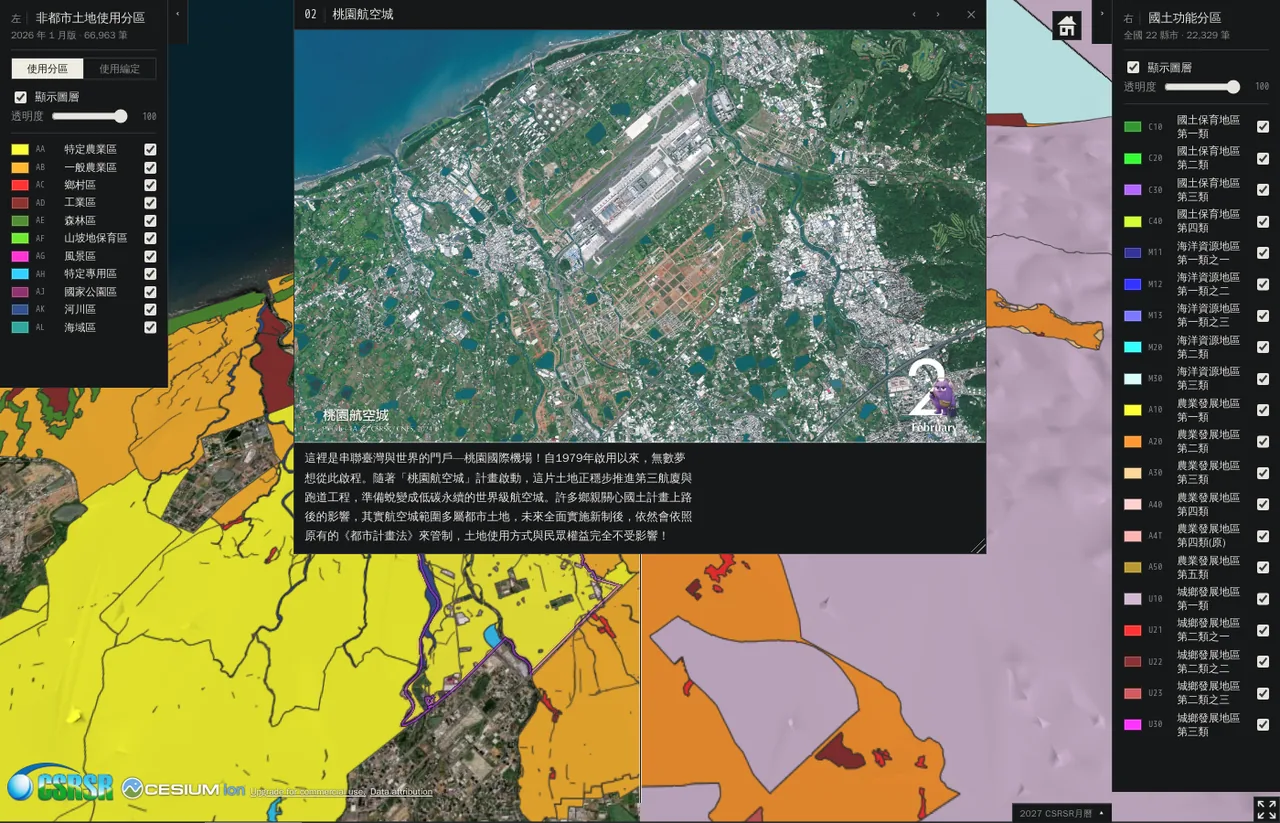The height and width of the screenshot is (823, 1280).
Task: Toggle left panel 顯示圖層 checkbox
Action: pyautogui.click(x=20, y=97)
